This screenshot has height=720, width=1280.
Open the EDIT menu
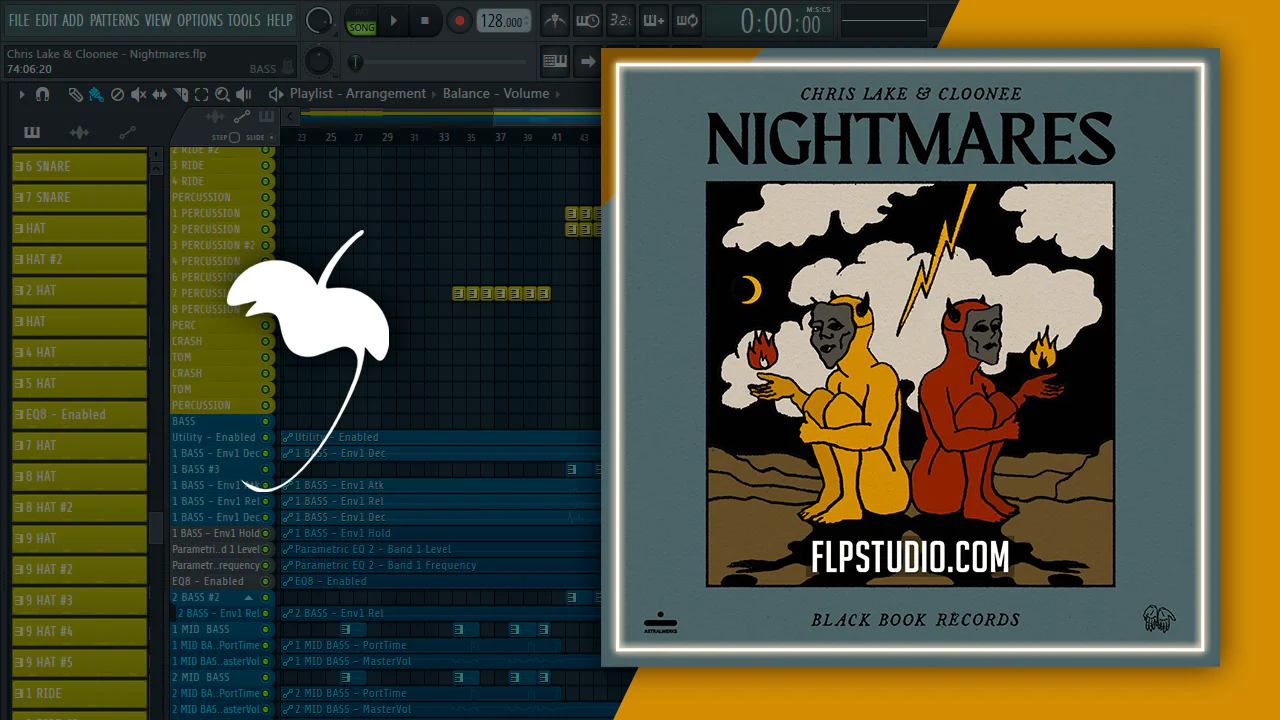tap(46, 20)
